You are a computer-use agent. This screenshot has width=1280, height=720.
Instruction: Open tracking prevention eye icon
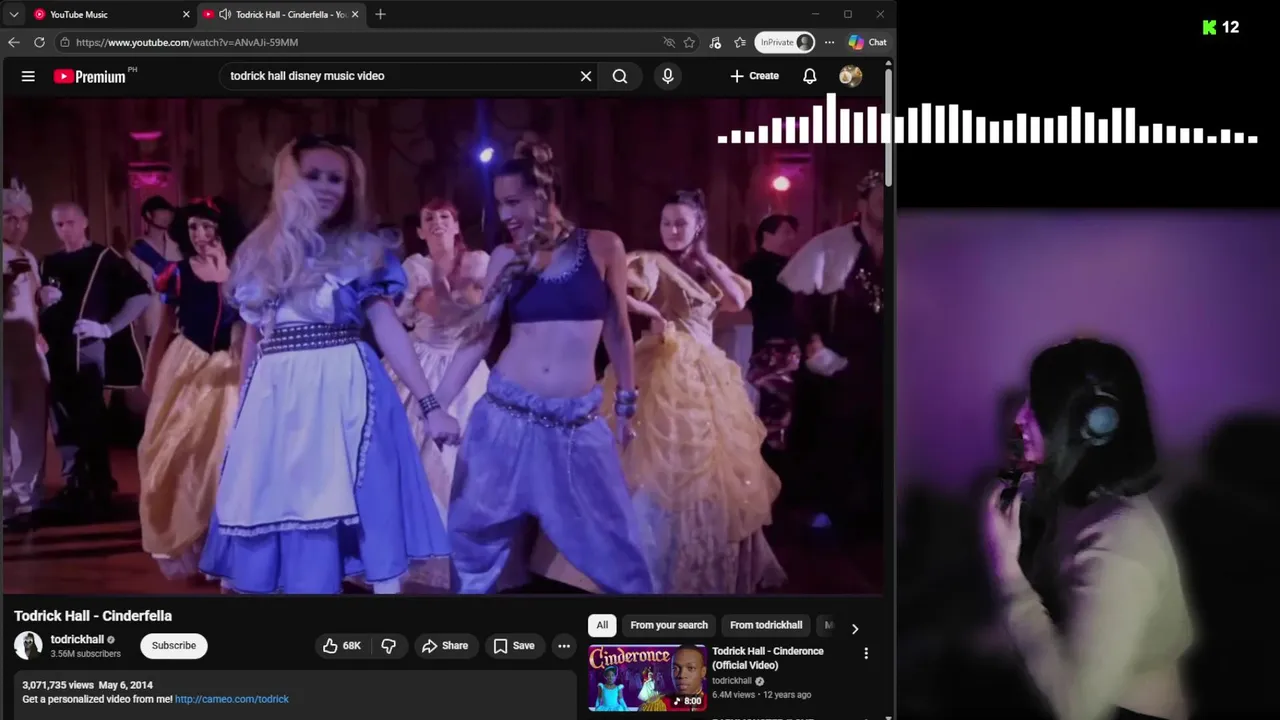coord(669,42)
